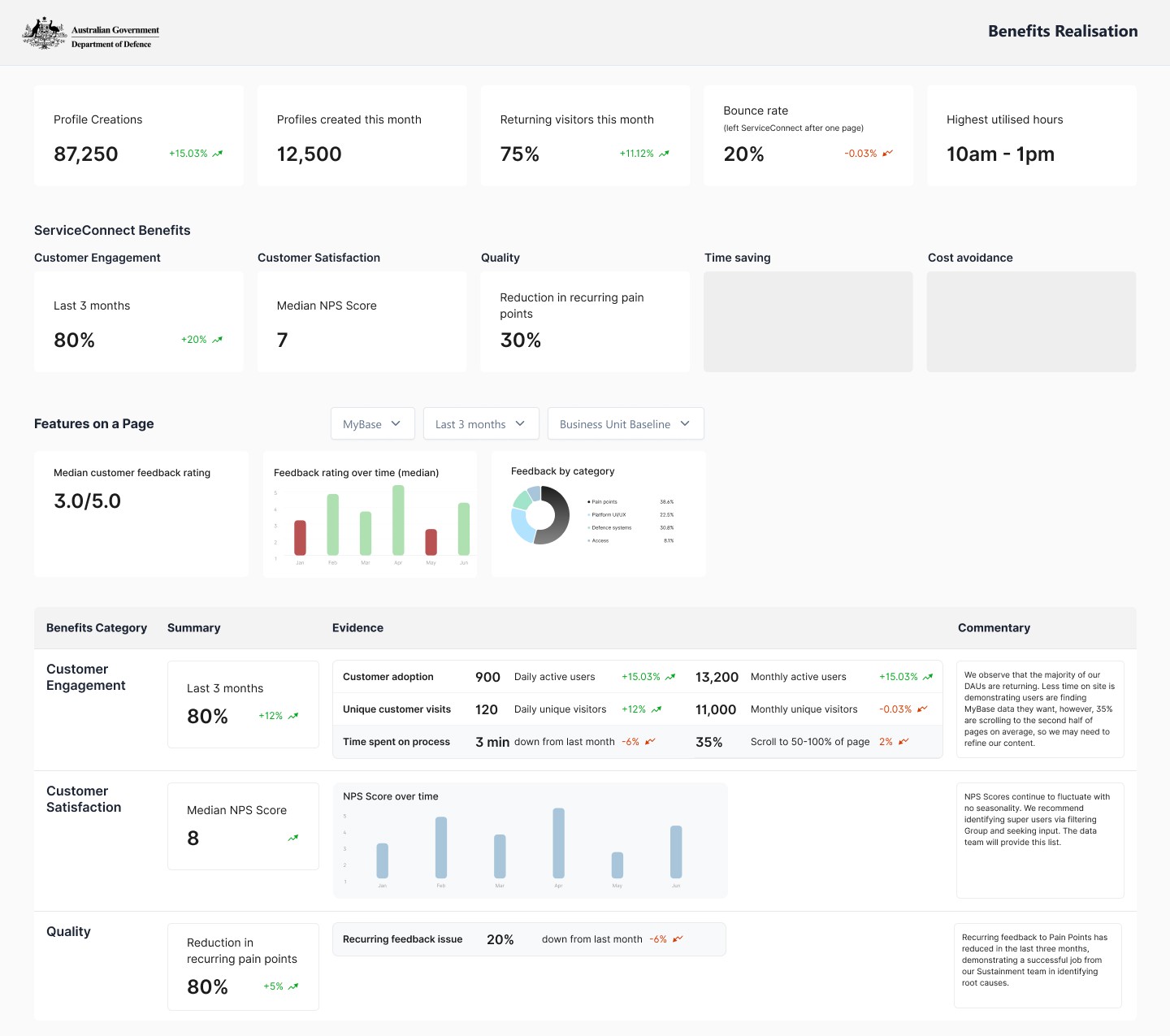Expand the Business Unit Baseline dropdown

(626, 424)
